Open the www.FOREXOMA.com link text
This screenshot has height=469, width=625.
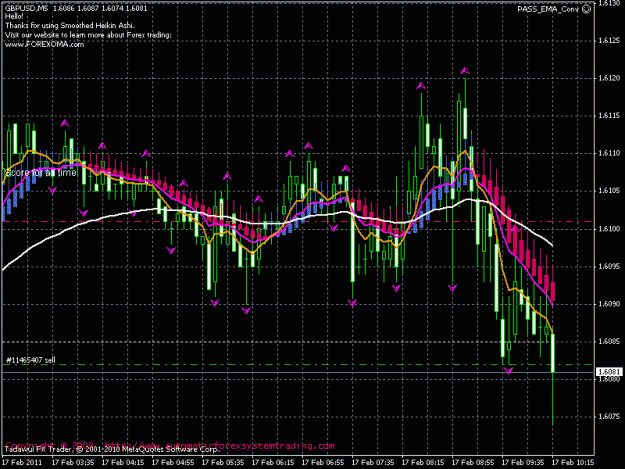point(44,44)
